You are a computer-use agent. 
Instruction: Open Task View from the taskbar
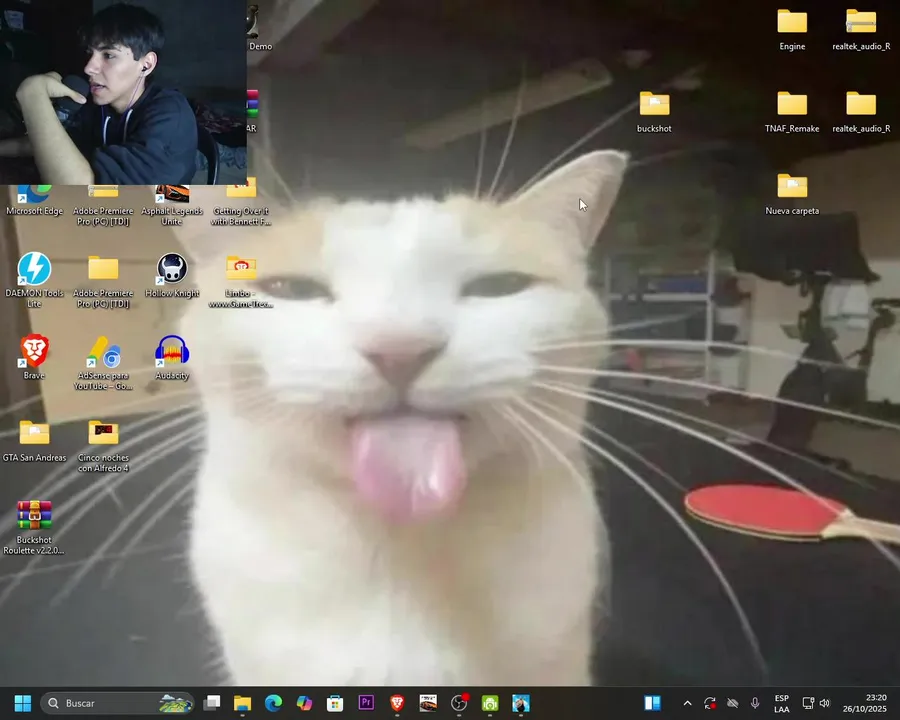(212, 703)
